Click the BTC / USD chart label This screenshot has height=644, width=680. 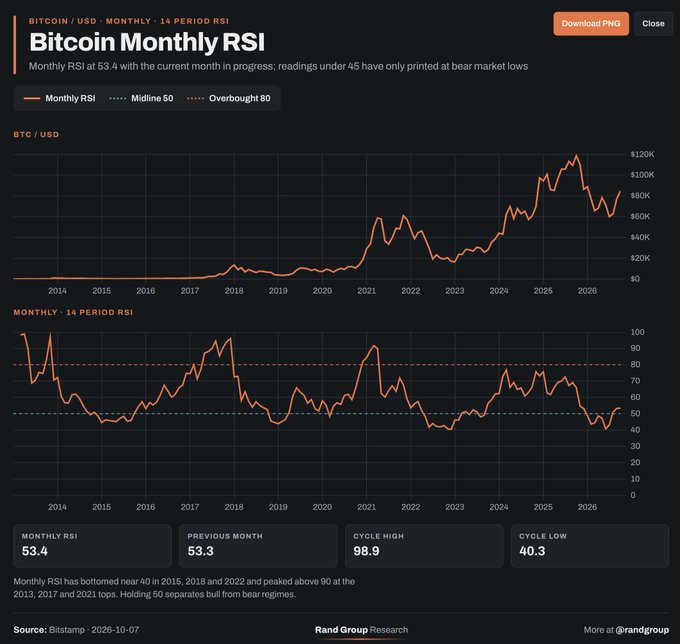click(36, 134)
